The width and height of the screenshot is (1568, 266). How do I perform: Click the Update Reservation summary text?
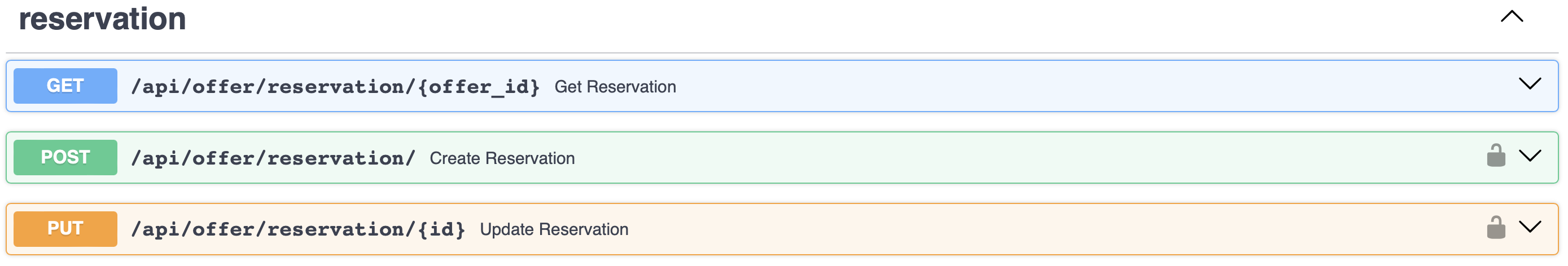[554, 229]
